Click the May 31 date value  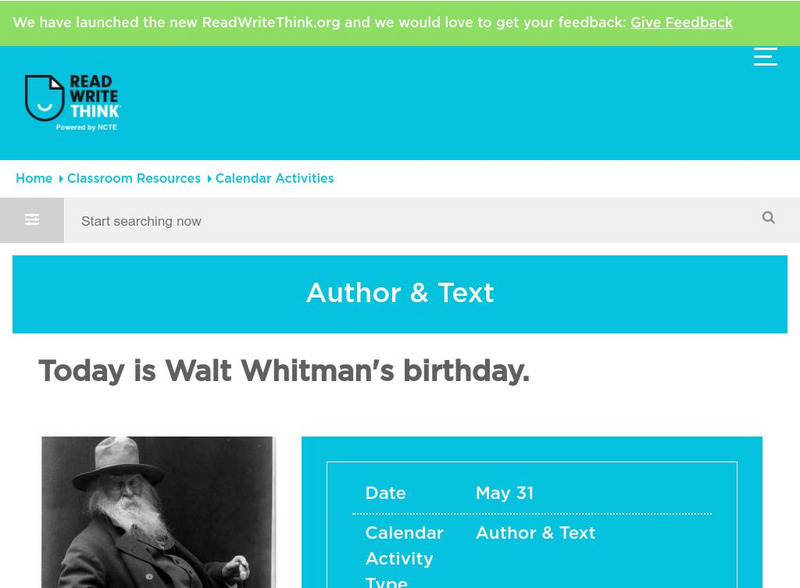[504, 493]
